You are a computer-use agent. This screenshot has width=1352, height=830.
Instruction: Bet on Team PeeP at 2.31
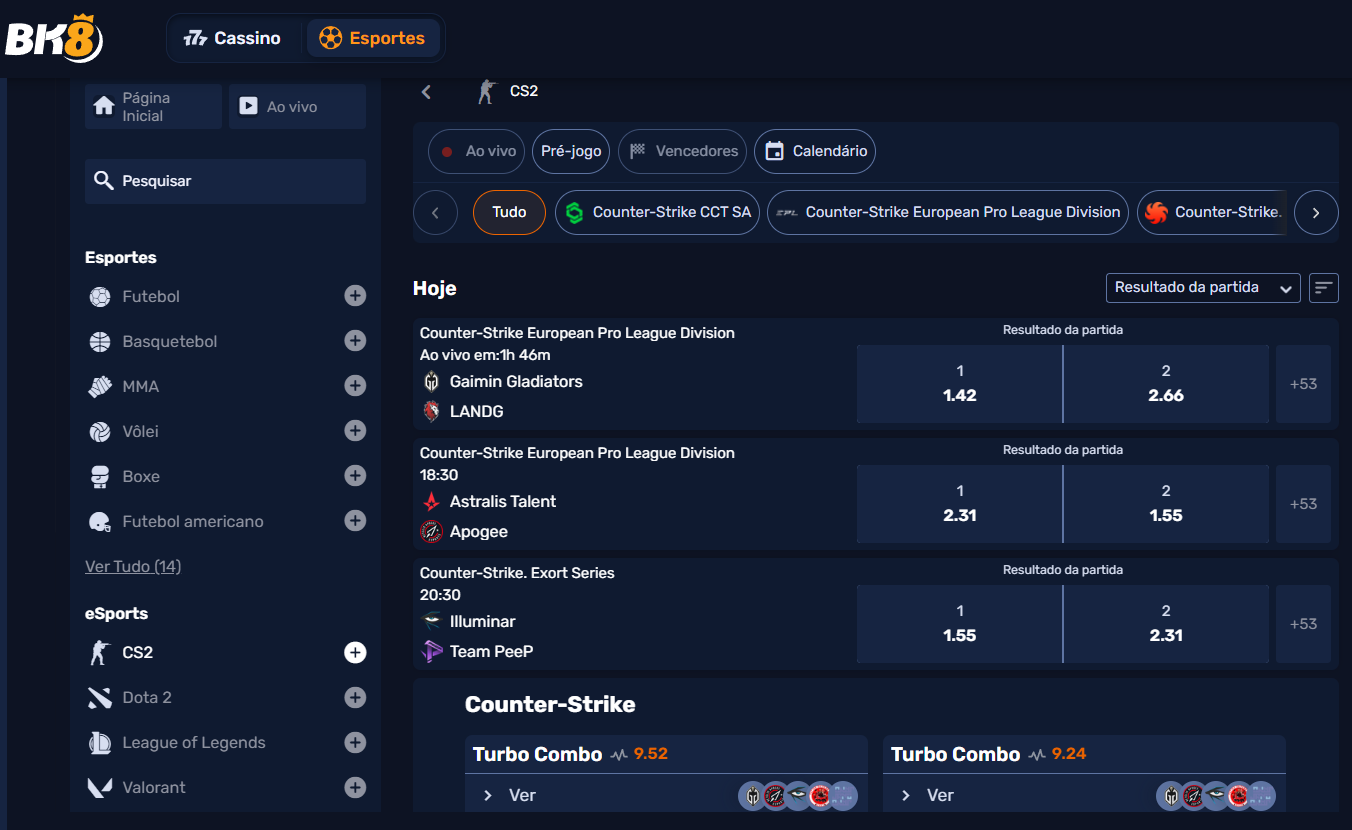tap(1166, 624)
